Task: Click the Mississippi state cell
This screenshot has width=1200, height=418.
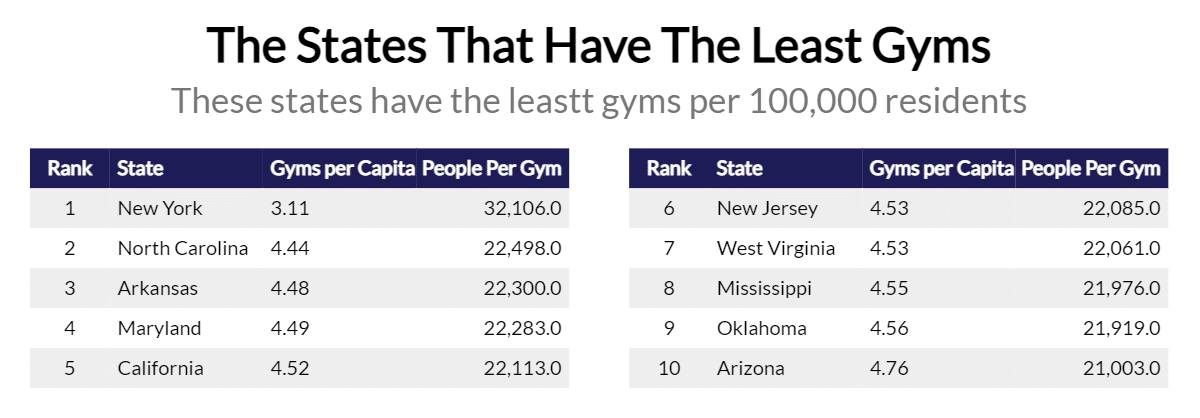Action: click(764, 288)
